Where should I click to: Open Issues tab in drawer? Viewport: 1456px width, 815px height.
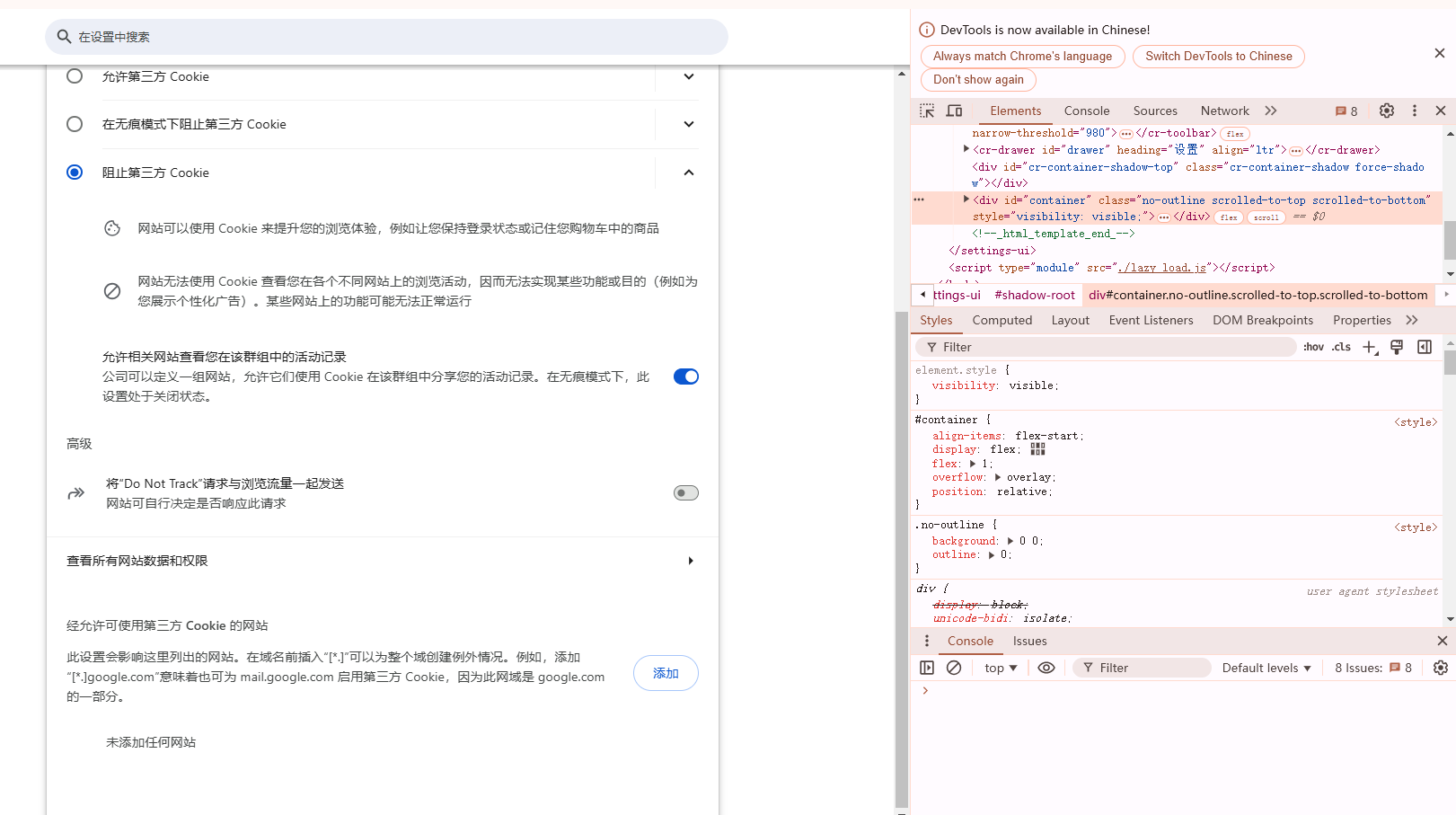click(x=1030, y=641)
